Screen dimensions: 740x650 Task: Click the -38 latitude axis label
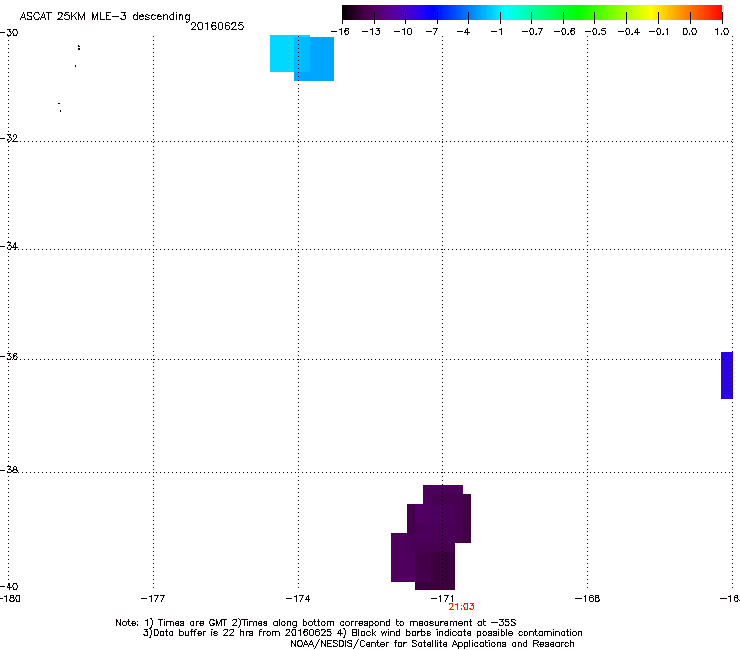9,470
